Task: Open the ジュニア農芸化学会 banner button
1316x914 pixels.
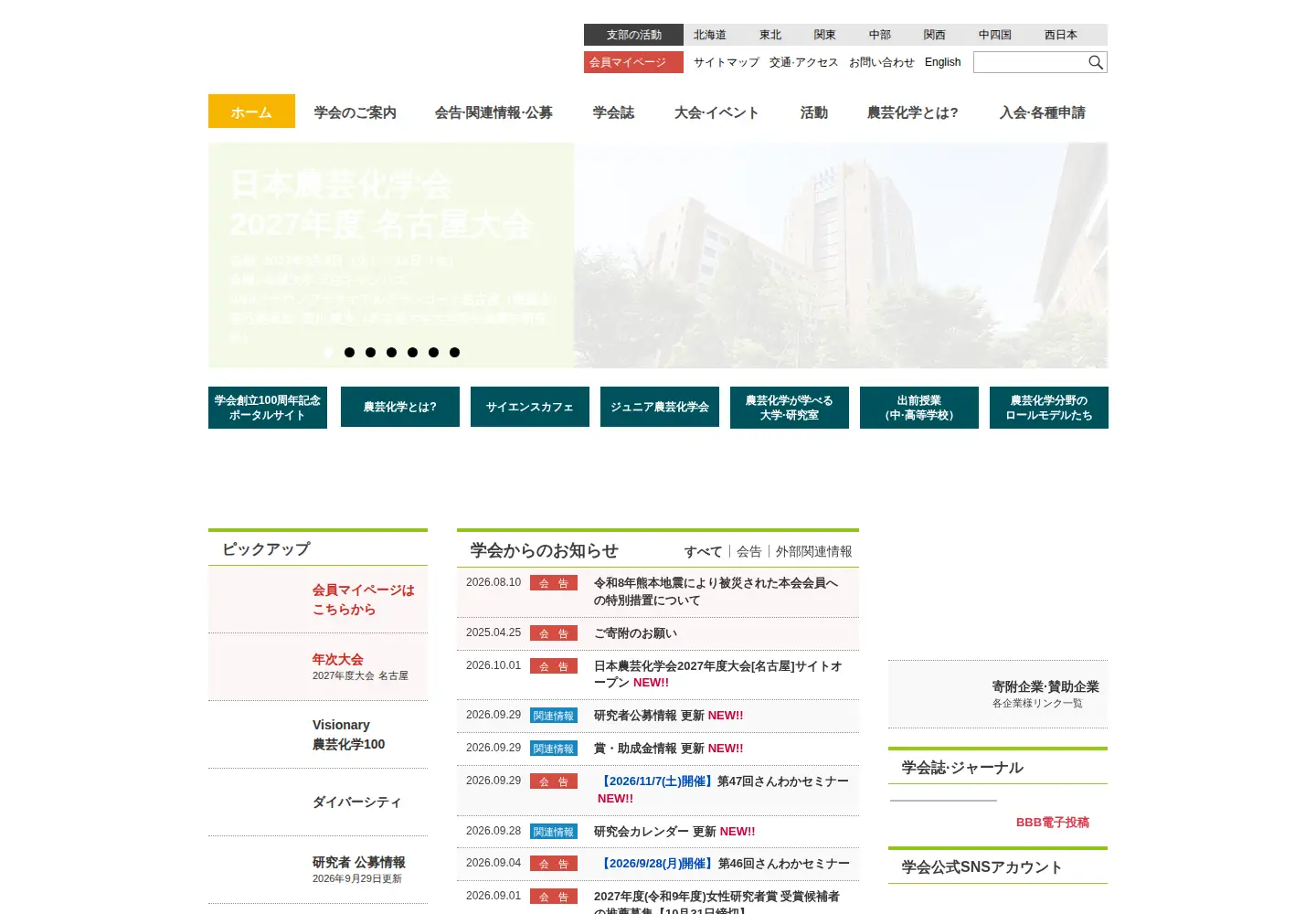Action: click(x=660, y=407)
